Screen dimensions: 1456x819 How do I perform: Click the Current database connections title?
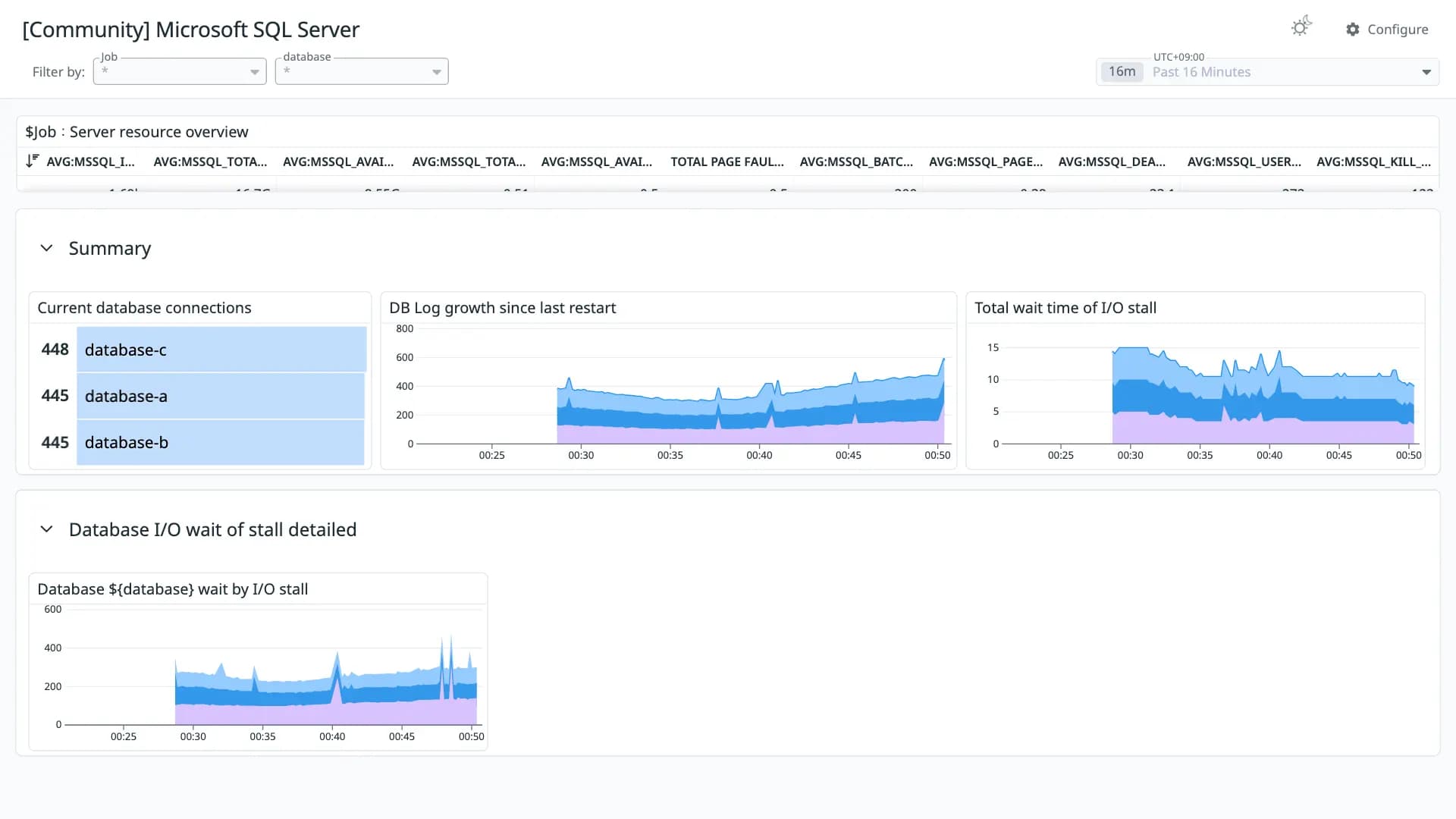tap(144, 308)
